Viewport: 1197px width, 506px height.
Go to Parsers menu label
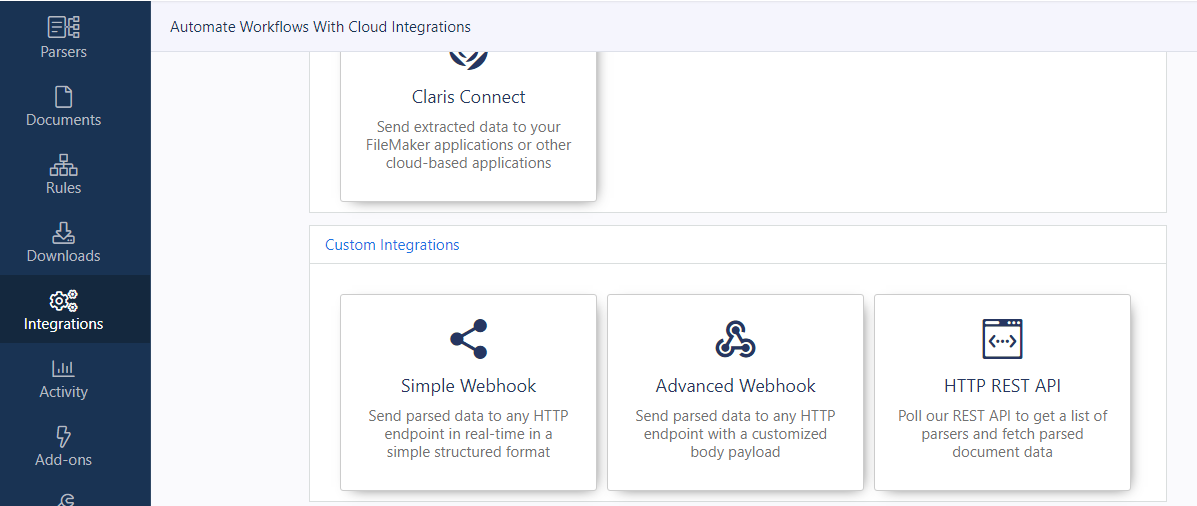point(63,52)
